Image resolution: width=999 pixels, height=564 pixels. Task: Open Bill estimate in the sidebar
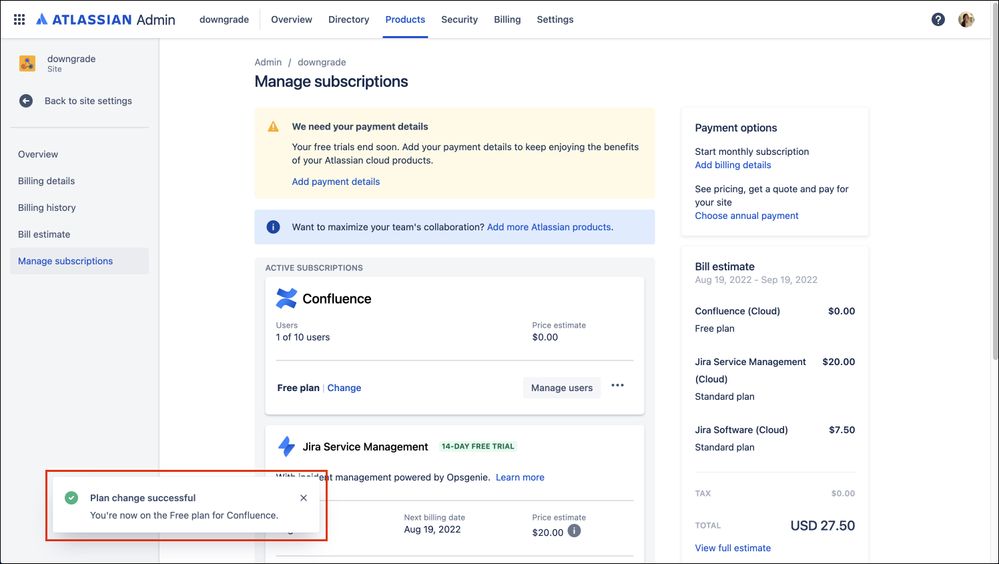point(44,235)
